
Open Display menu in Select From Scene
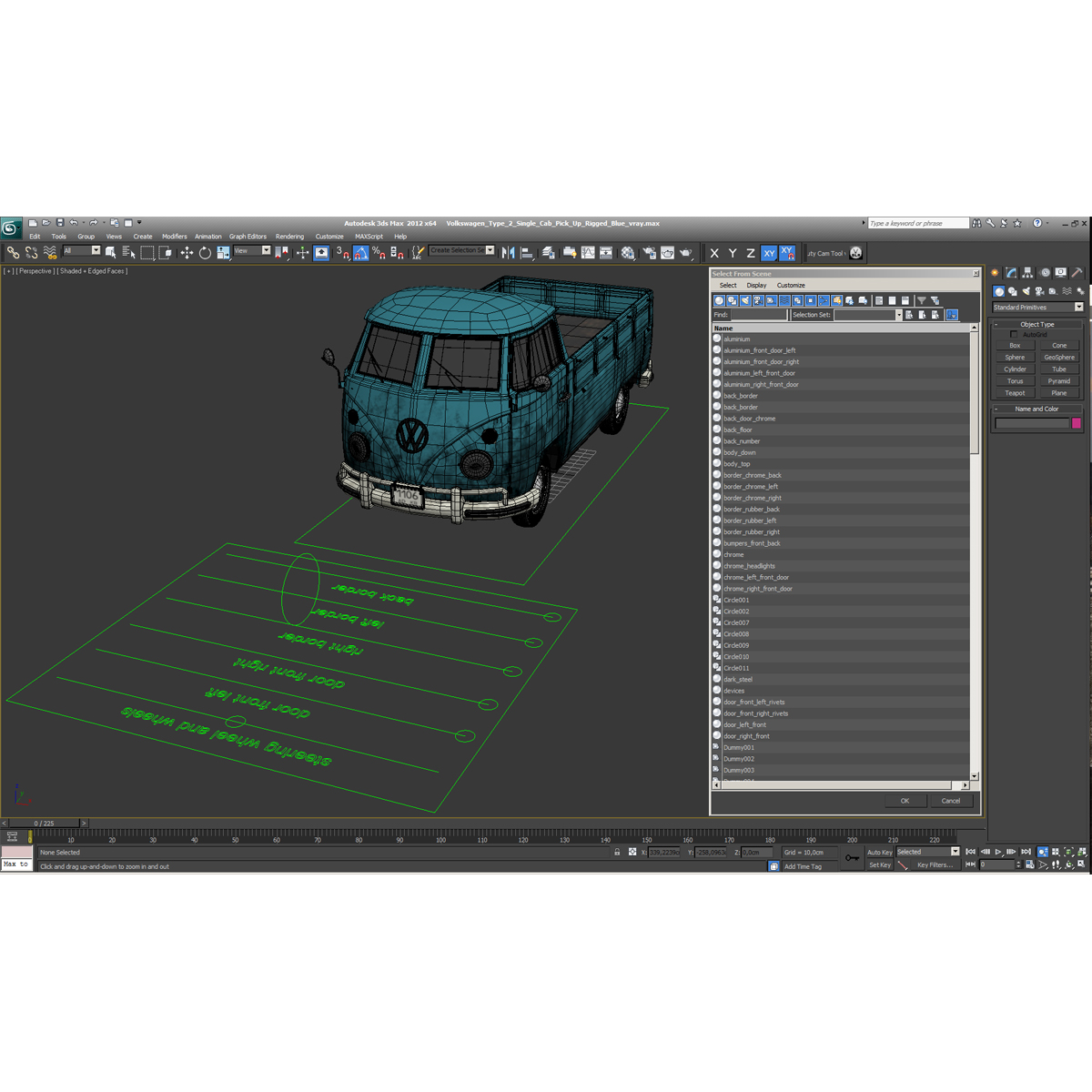click(756, 286)
